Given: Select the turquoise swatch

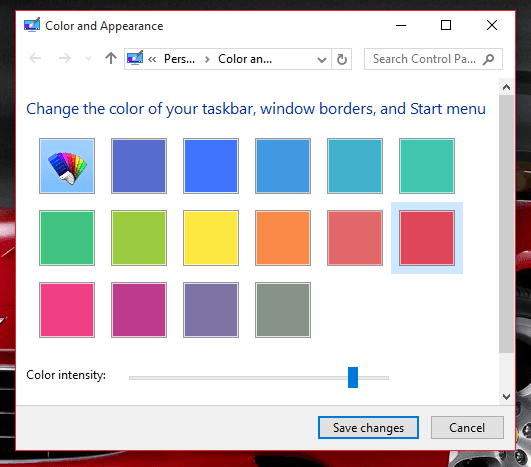Looking at the screenshot, I should tap(427, 166).
